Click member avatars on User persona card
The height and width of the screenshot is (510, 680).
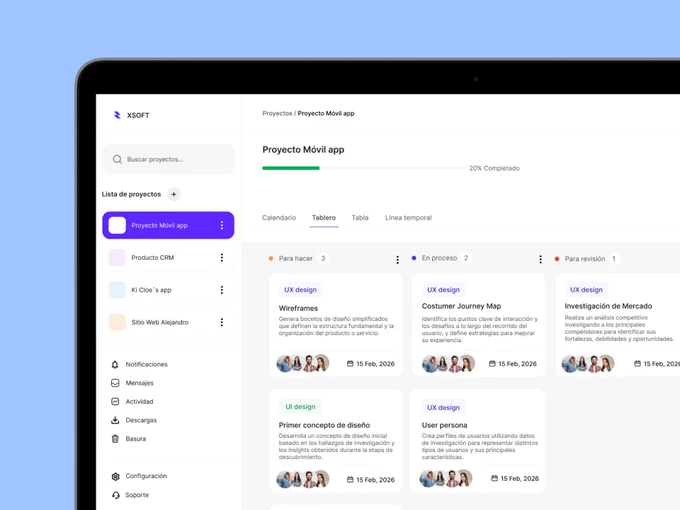pyautogui.click(x=446, y=478)
